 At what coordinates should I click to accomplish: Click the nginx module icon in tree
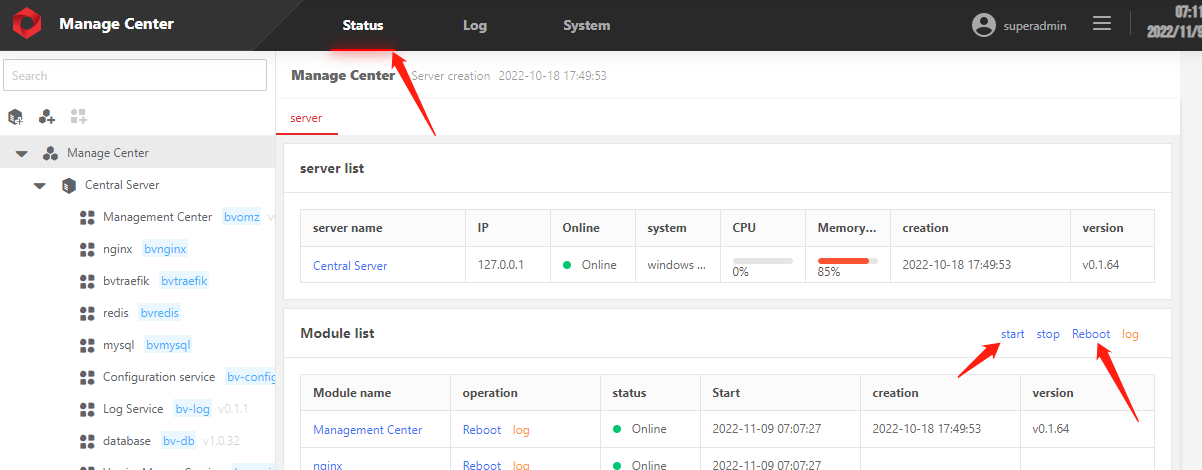pyautogui.click(x=86, y=249)
